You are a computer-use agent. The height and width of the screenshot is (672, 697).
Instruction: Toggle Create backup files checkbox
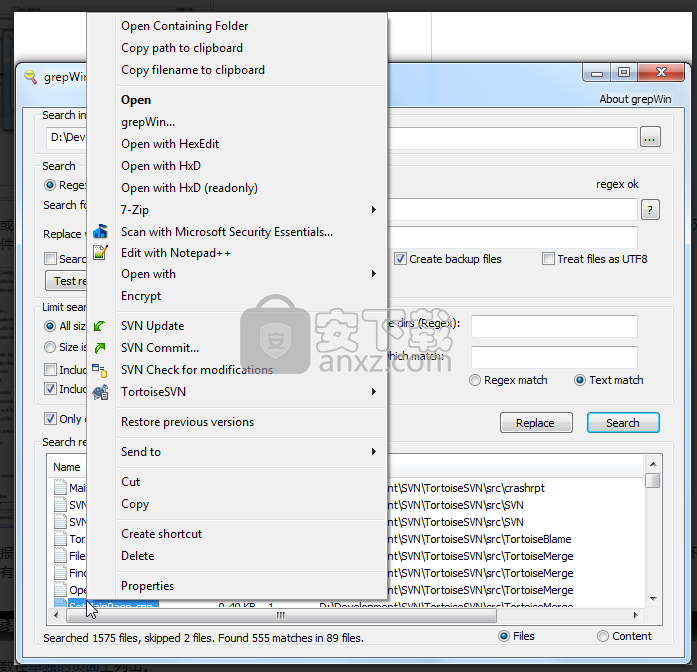[400, 259]
